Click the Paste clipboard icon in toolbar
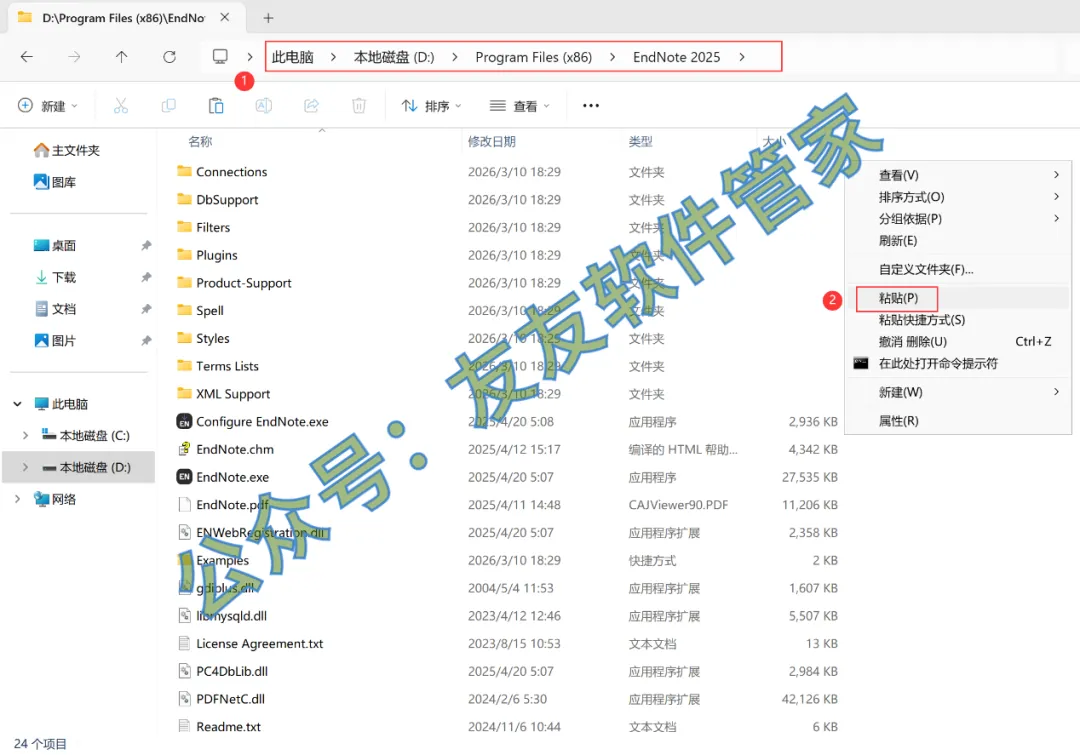This screenshot has height=755, width=1080. coord(216,105)
